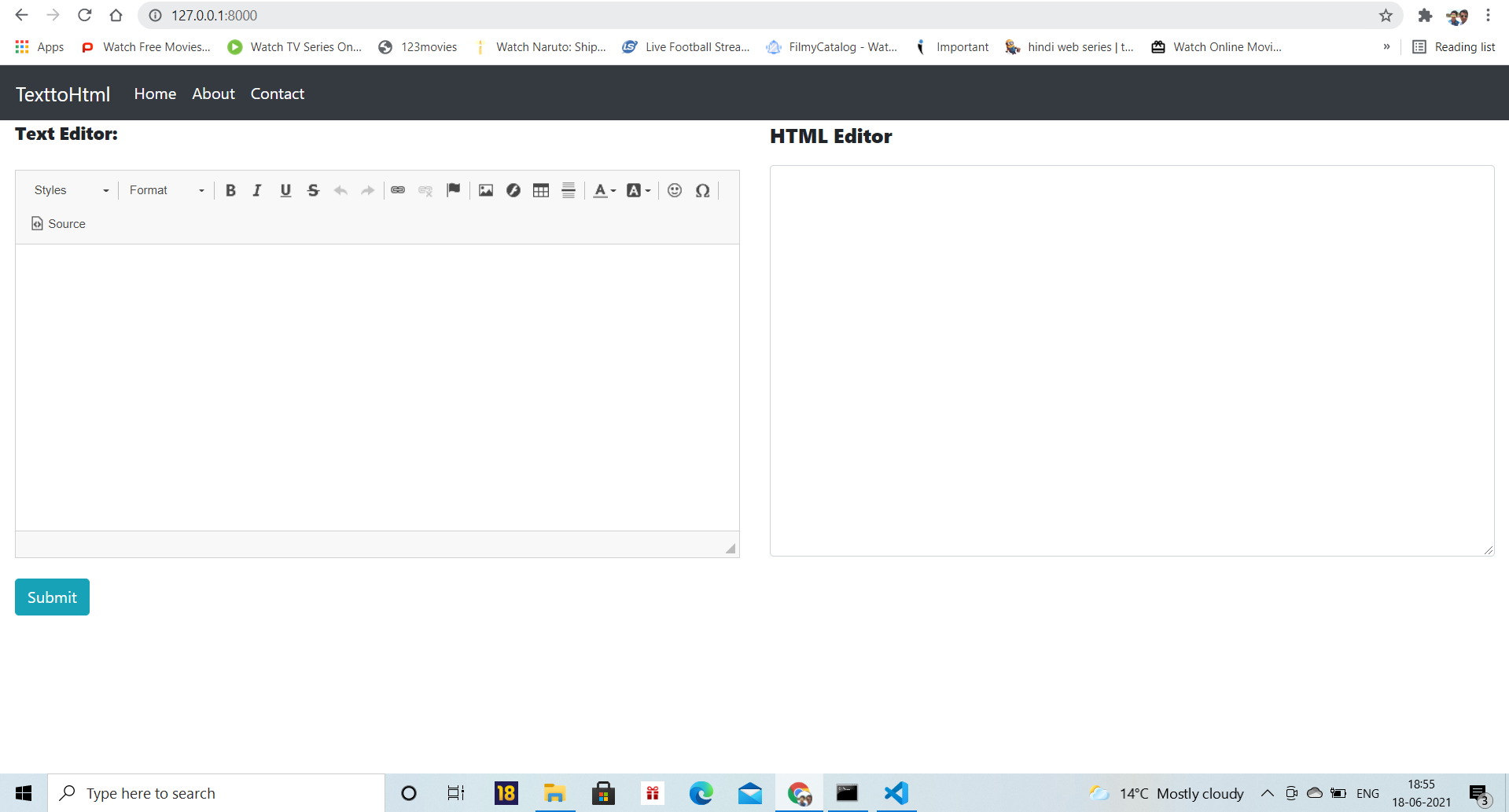The image size is (1509, 812).
Task: Toggle Underline formatting in editor toolbar
Action: pos(285,190)
